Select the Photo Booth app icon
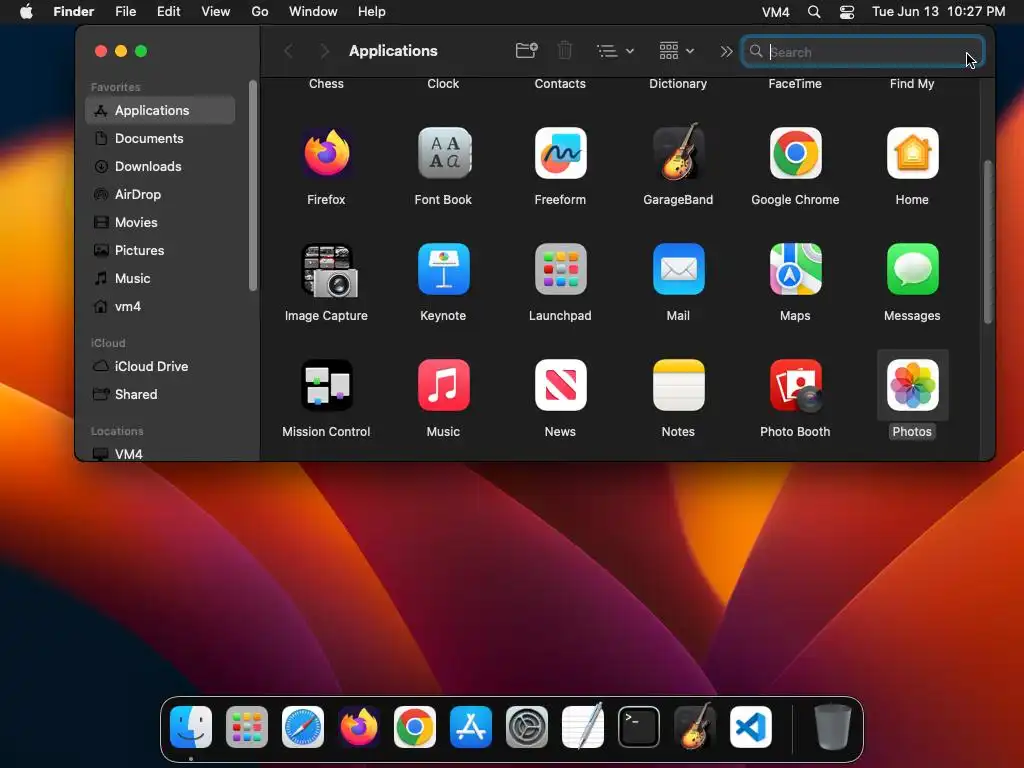This screenshot has width=1024, height=768. (795, 386)
